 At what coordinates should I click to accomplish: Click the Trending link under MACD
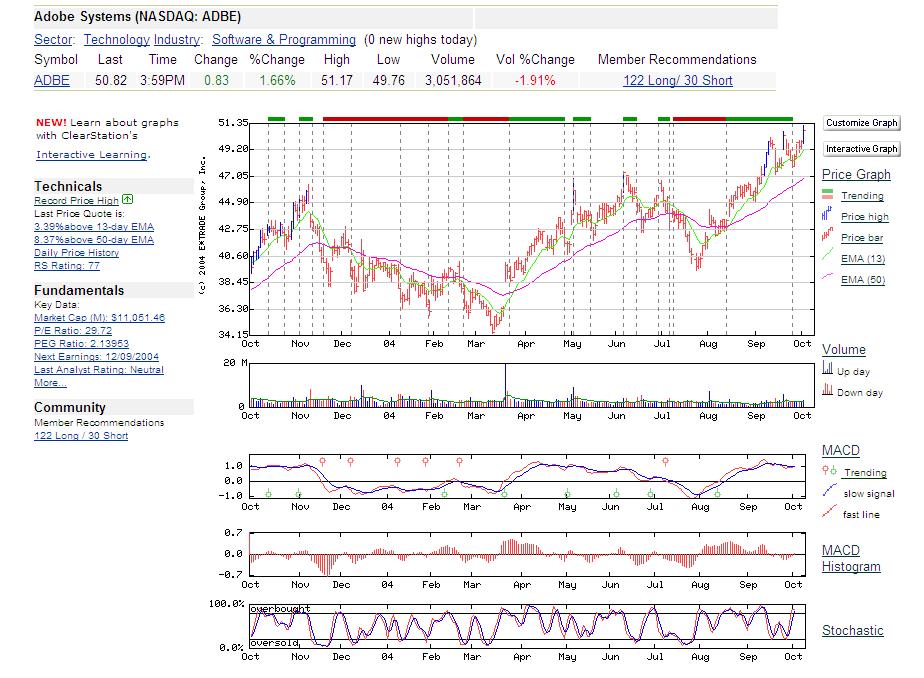click(x=865, y=472)
